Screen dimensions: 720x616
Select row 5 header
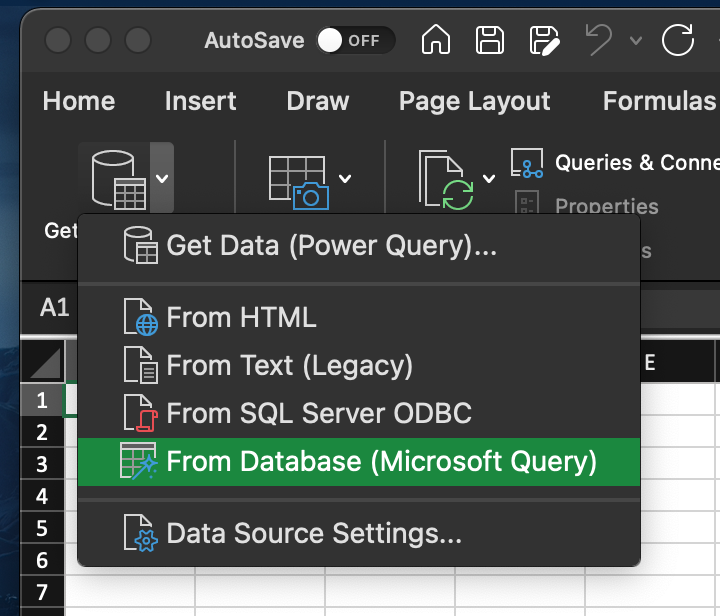pyautogui.click(x=42, y=528)
